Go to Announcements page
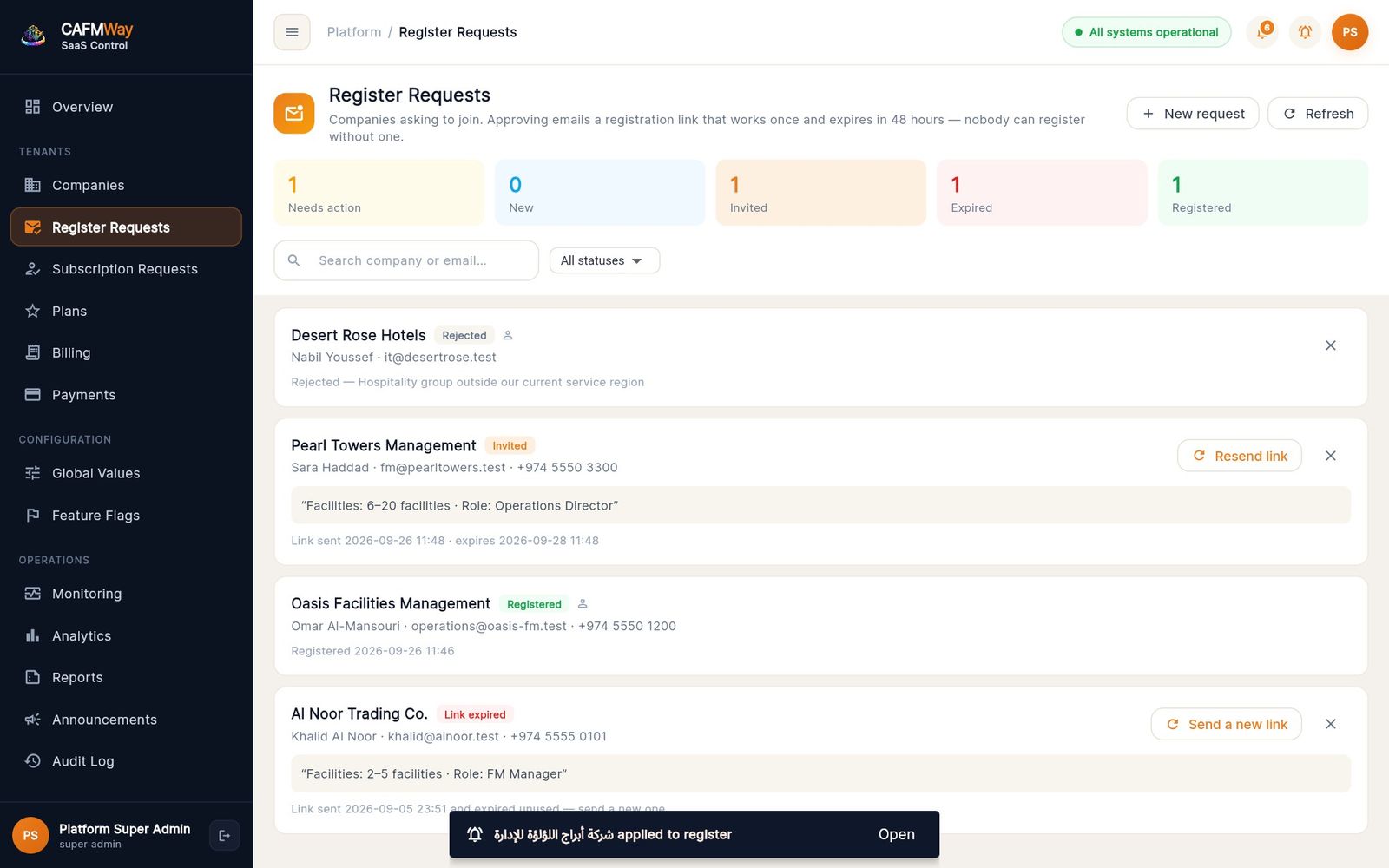The image size is (1389, 868). tap(126, 720)
